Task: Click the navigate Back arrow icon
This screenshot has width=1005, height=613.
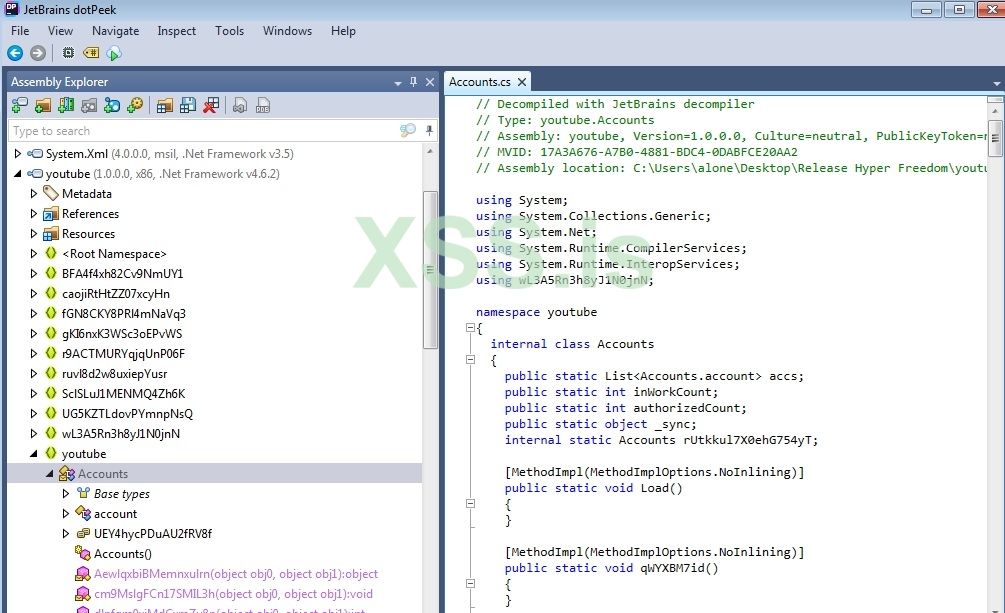Action: click(x=15, y=53)
